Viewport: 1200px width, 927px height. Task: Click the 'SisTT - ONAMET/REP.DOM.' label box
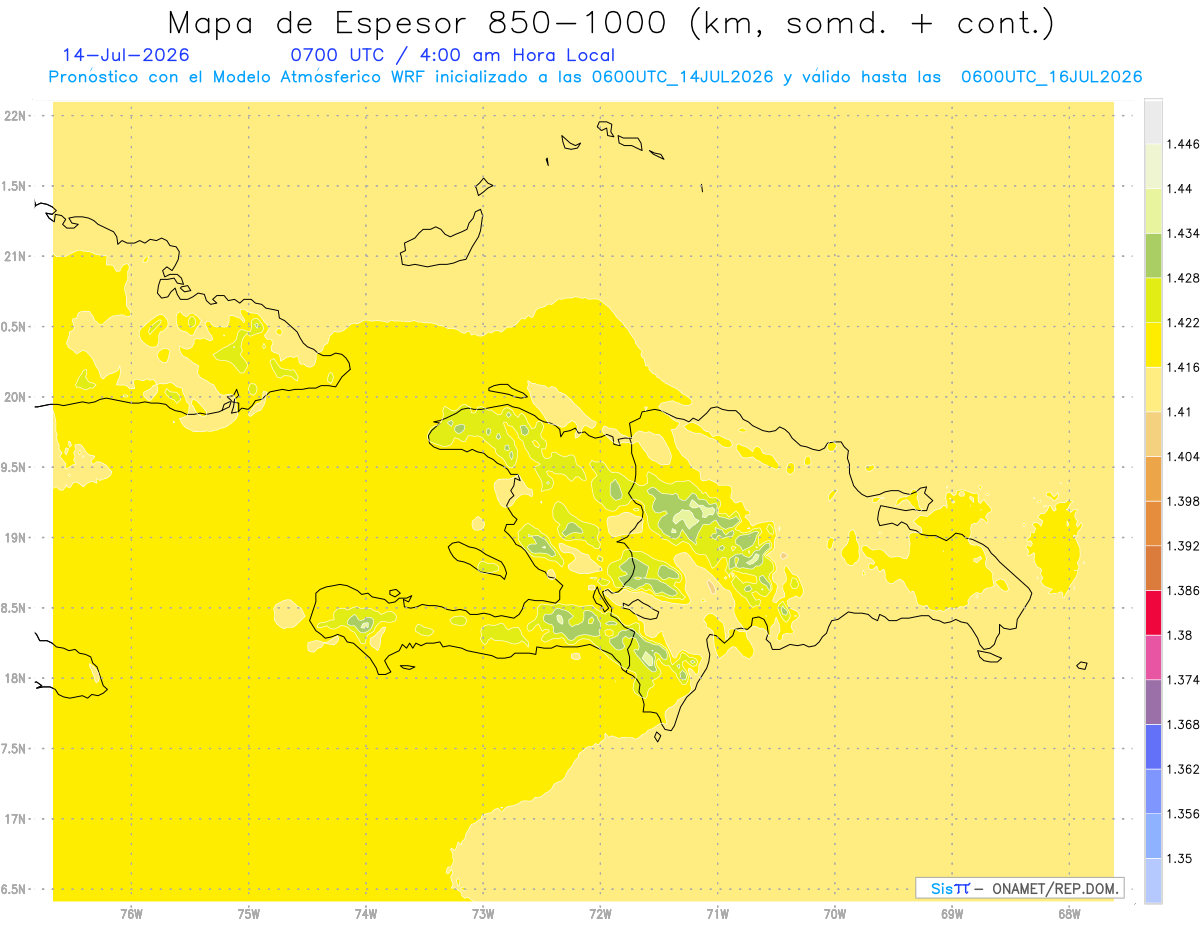pyautogui.click(x=1020, y=888)
